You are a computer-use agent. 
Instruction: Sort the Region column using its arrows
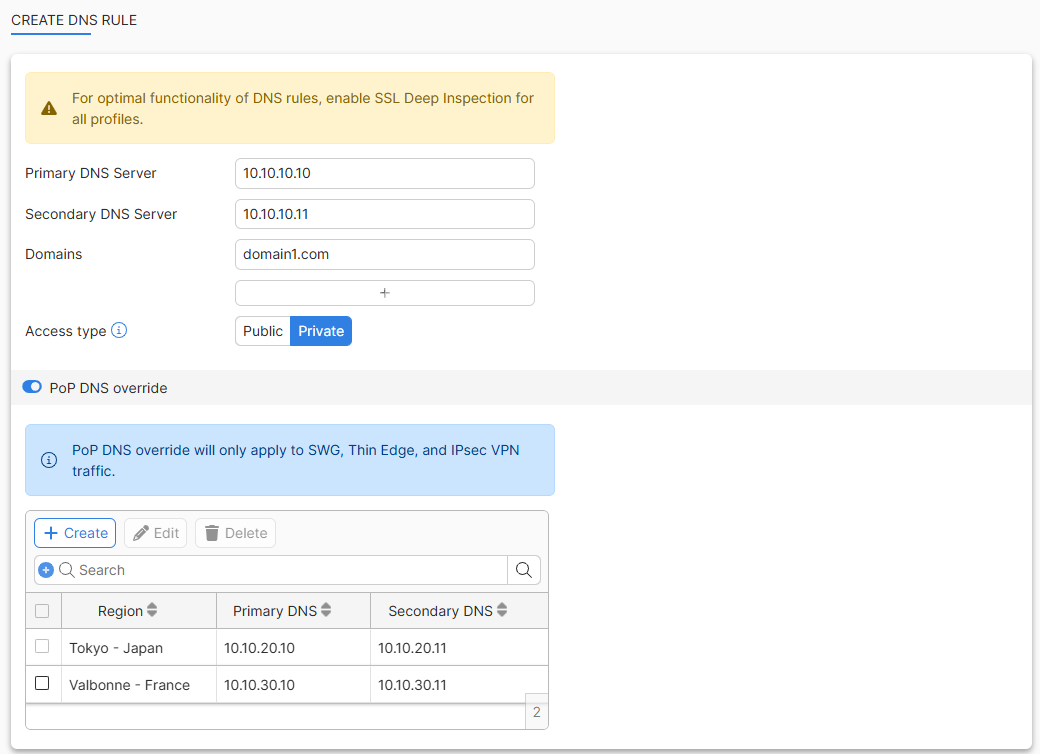[x=150, y=610]
